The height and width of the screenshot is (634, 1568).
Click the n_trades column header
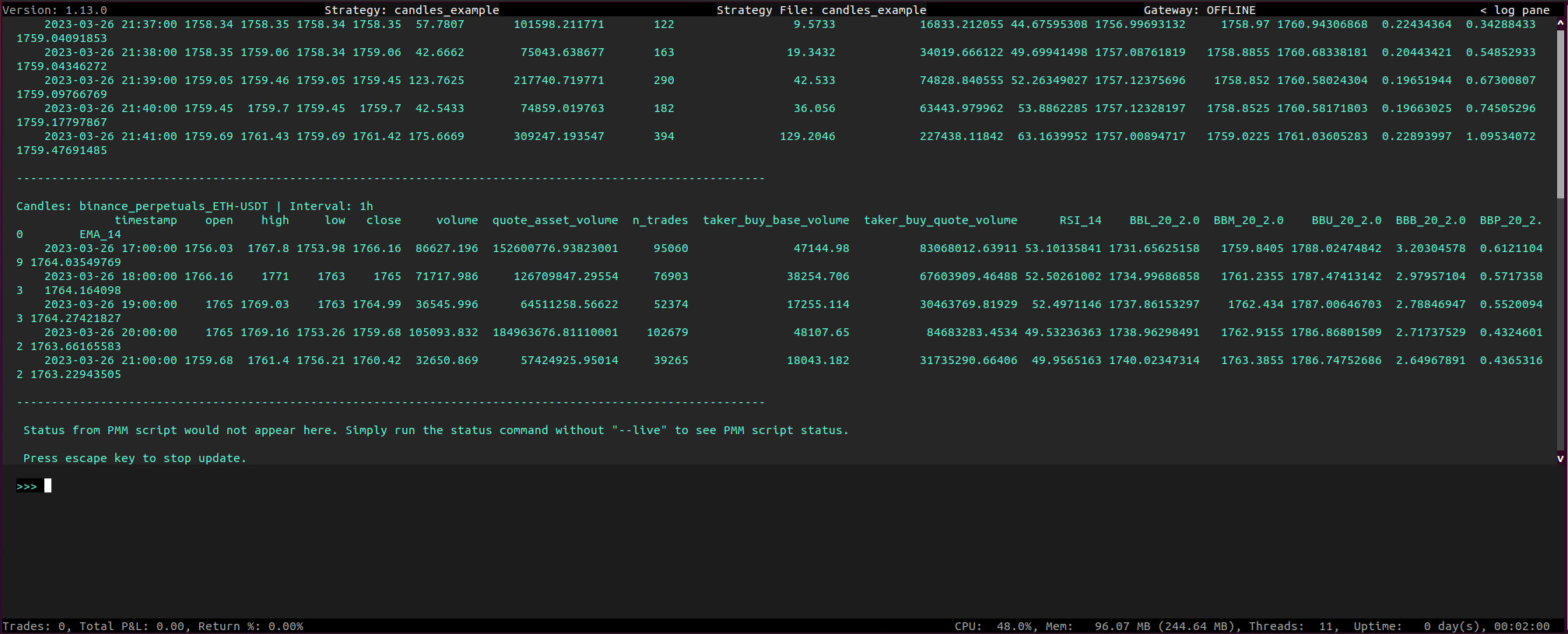pyautogui.click(x=660, y=220)
